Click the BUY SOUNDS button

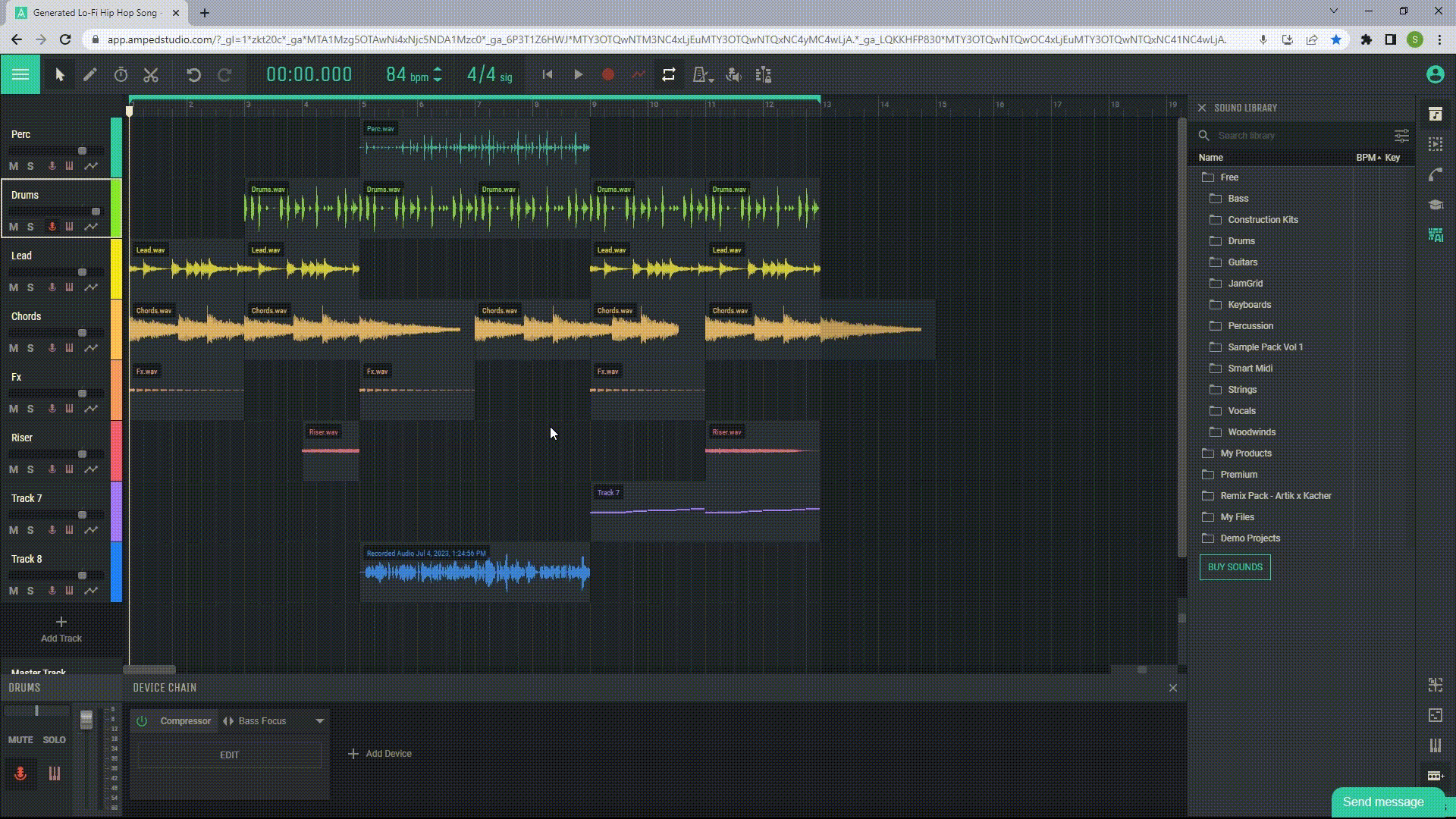[x=1235, y=567]
